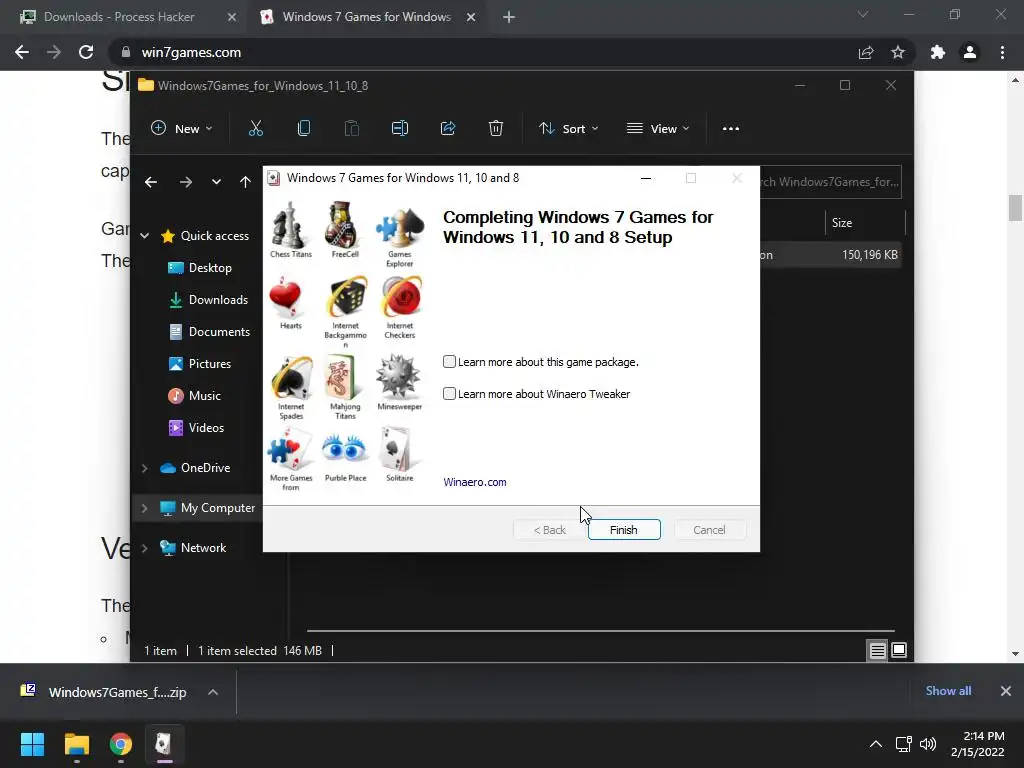The image size is (1024, 768).
Task: Click Show all downloads
Action: pyautogui.click(x=948, y=691)
